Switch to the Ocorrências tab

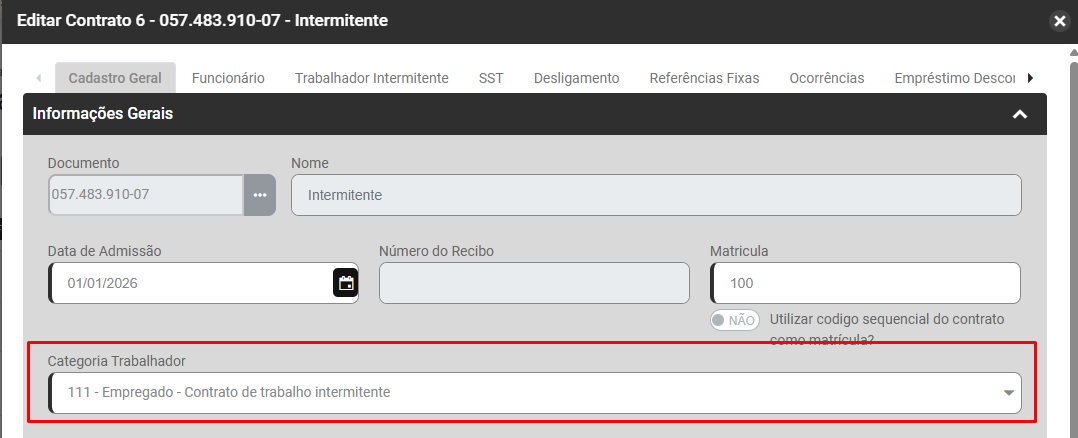[x=826, y=78]
